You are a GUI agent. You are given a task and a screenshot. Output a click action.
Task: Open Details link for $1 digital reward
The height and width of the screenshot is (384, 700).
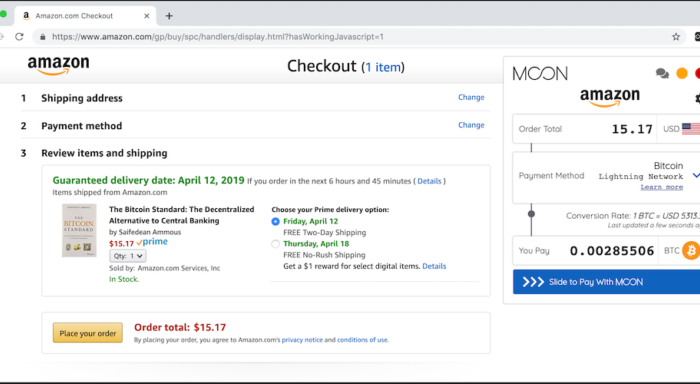tap(434, 266)
